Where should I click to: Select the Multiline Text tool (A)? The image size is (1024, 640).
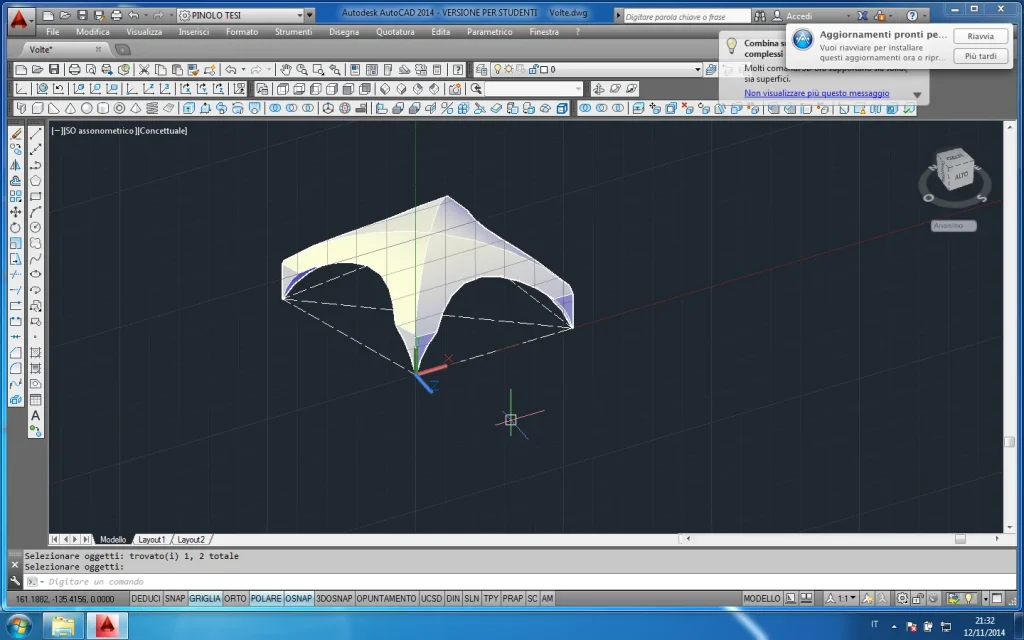coord(35,415)
